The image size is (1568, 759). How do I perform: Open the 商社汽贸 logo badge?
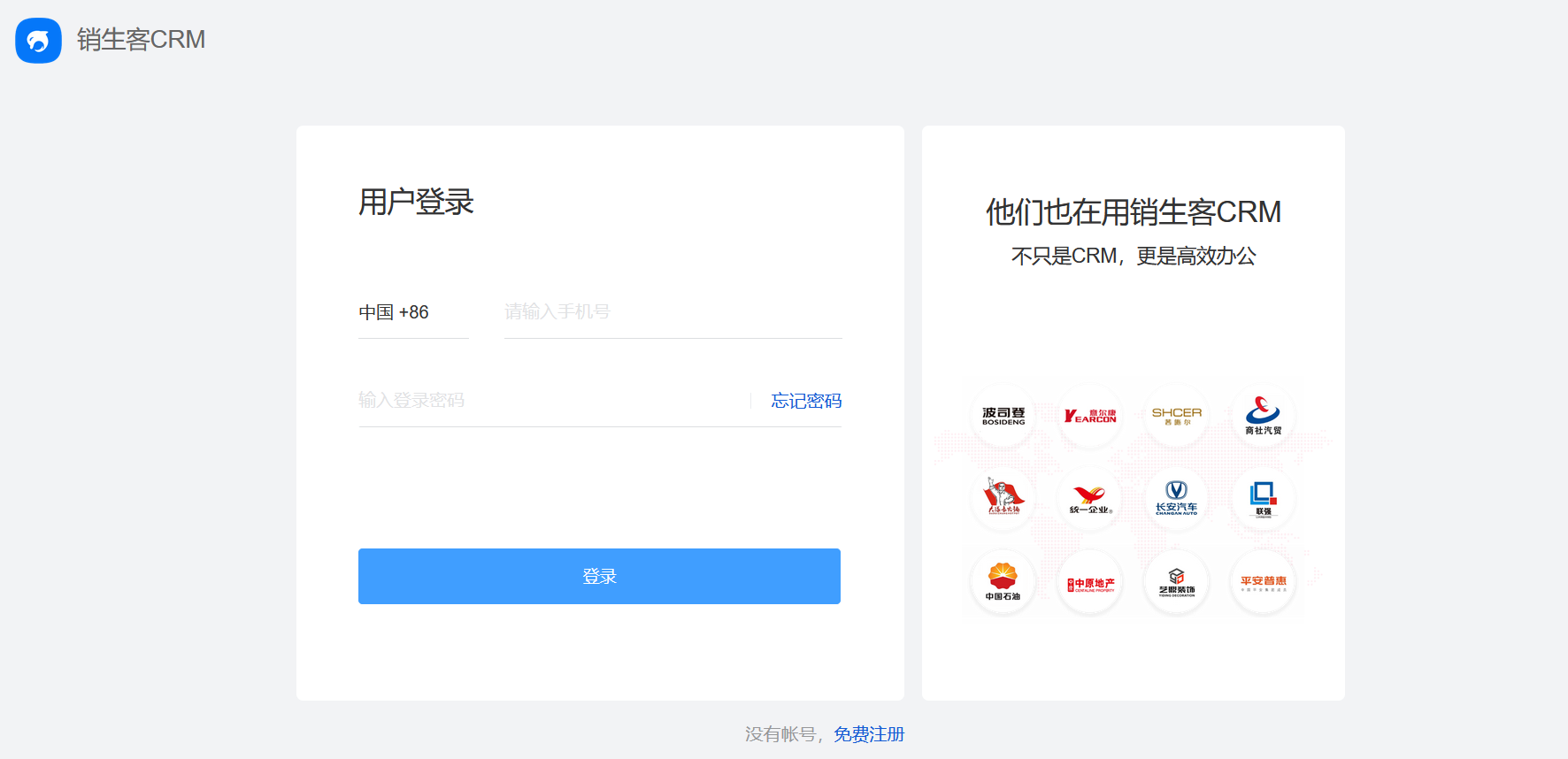pyautogui.click(x=1263, y=416)
